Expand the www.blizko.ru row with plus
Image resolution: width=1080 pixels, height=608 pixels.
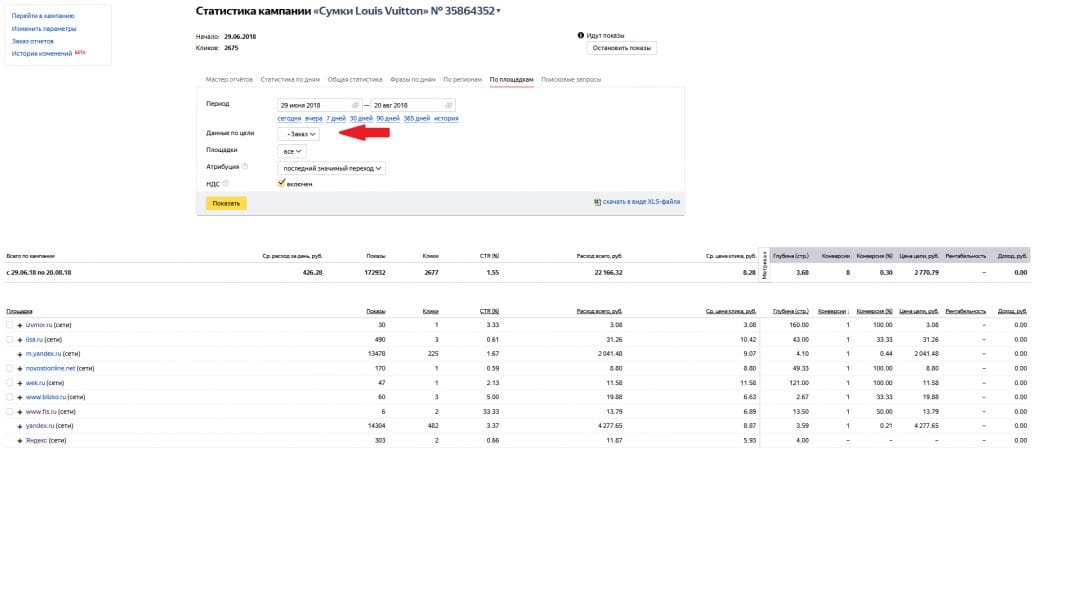click(x=19, y=397)
